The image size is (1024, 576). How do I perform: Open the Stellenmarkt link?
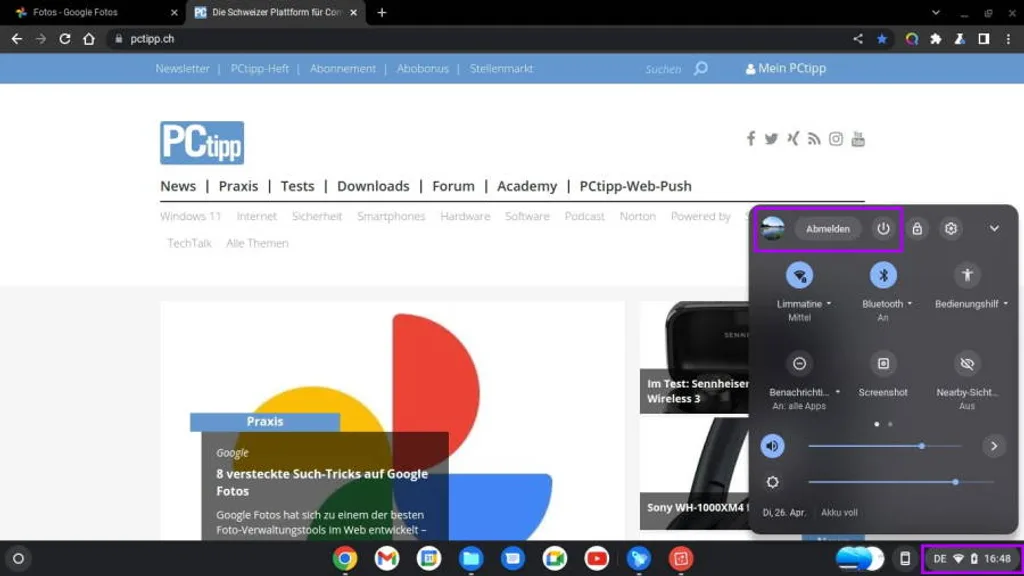tap(501, 69)
